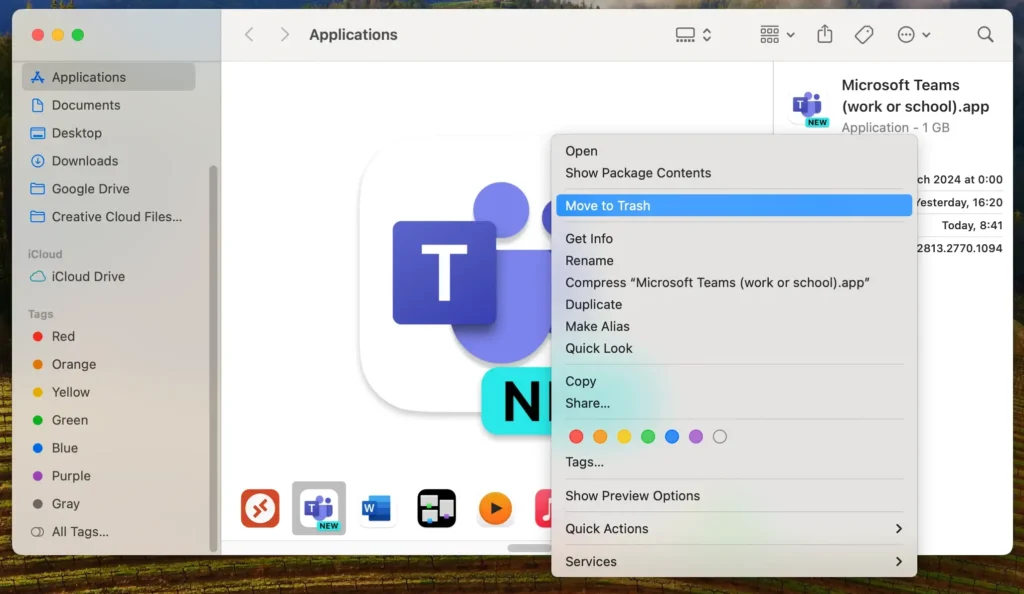Select Move to Trash
Viewport: 1024px width, 594px height.
pyautogui.click(x=734, y=206)
